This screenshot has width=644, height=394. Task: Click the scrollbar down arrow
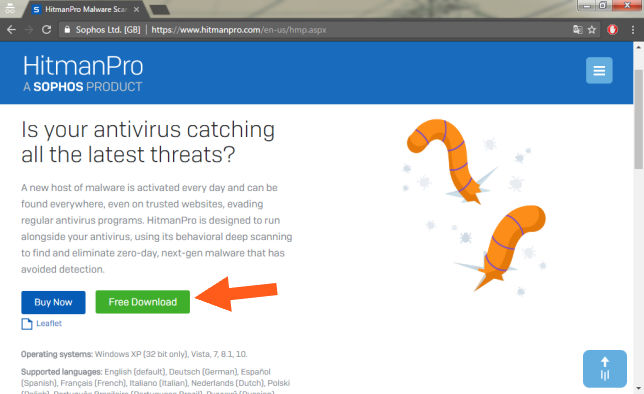638,388
